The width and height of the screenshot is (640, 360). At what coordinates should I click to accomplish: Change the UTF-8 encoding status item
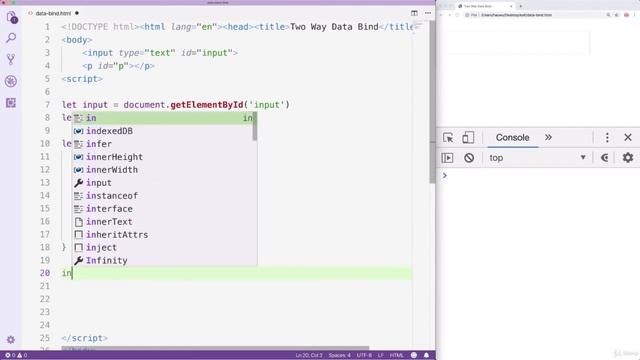tap(364, 356)
